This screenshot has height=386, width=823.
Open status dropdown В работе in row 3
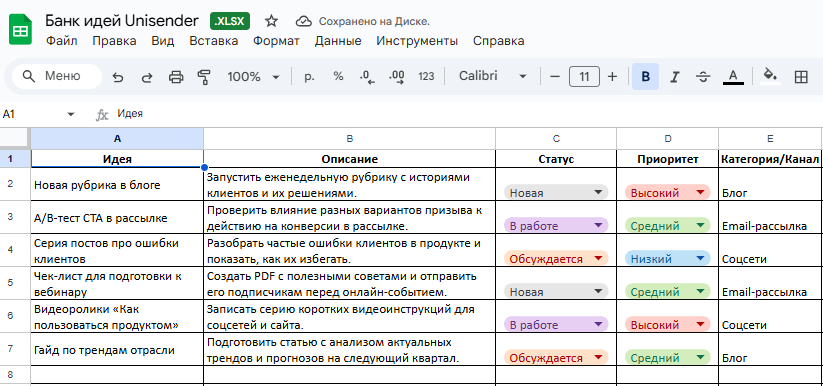(556, 226)
